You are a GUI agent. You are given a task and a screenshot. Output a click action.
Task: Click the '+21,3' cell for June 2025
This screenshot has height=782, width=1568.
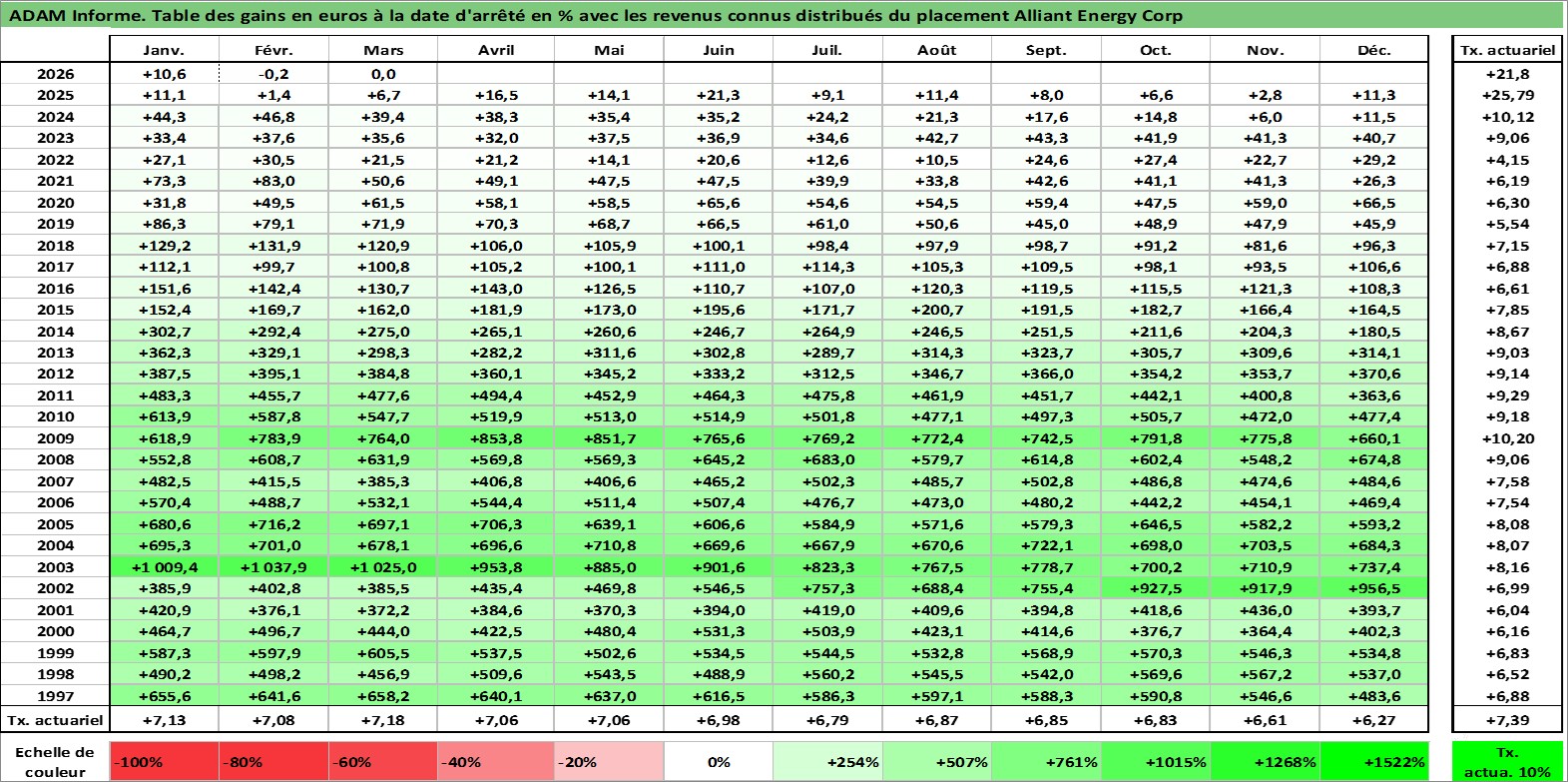click(x=719, y=95)
